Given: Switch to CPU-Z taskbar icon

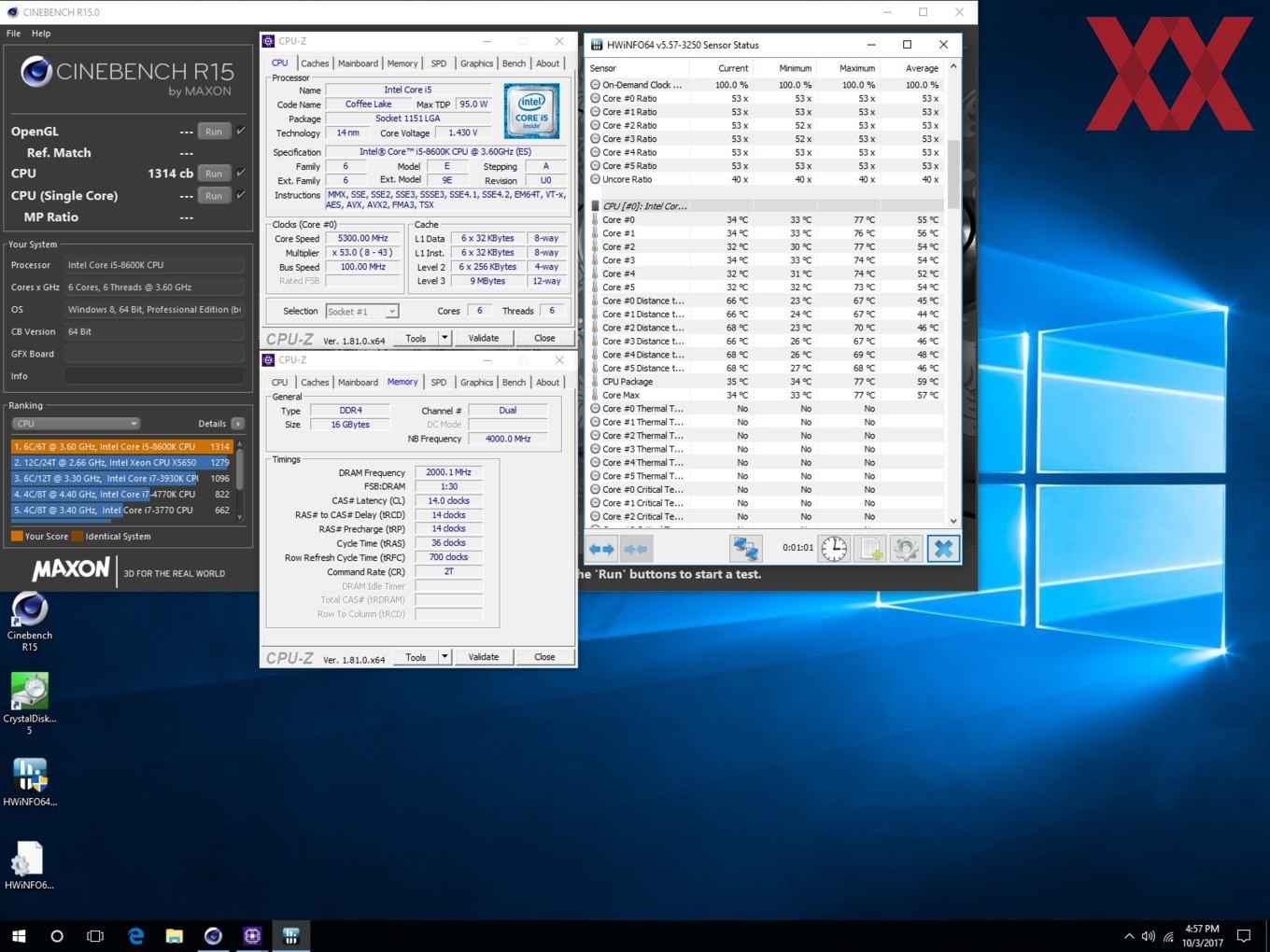Looking at the screenshot, I should (252, 935).
